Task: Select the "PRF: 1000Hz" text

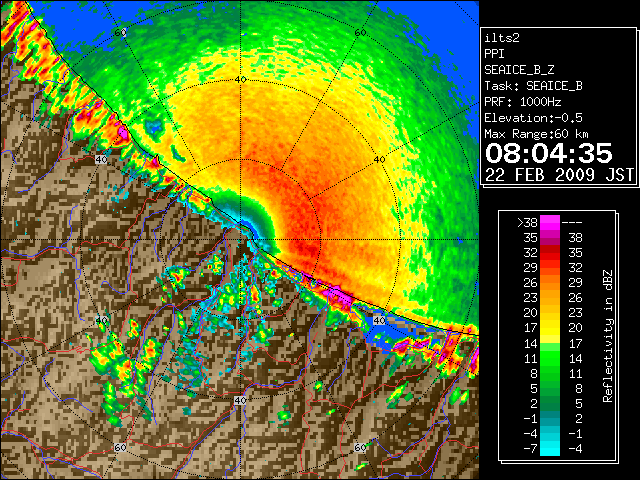Action: tap(523, 102)
